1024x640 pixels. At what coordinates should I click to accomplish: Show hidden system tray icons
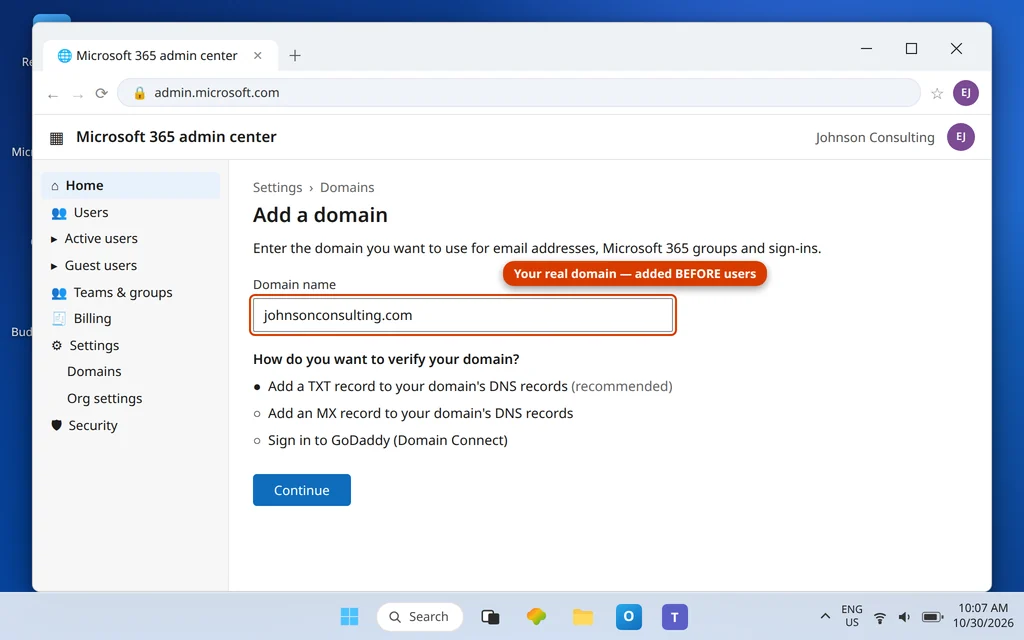[x=825, y=616]
